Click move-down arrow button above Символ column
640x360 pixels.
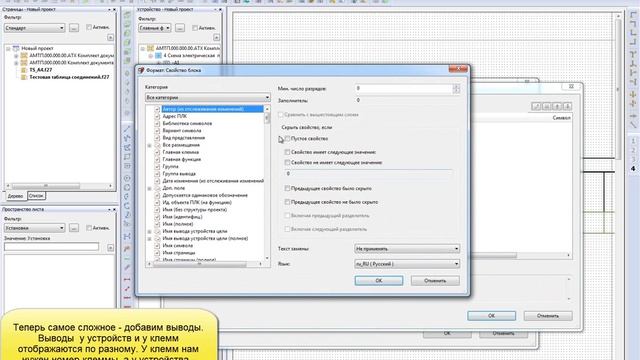[567, 107]
